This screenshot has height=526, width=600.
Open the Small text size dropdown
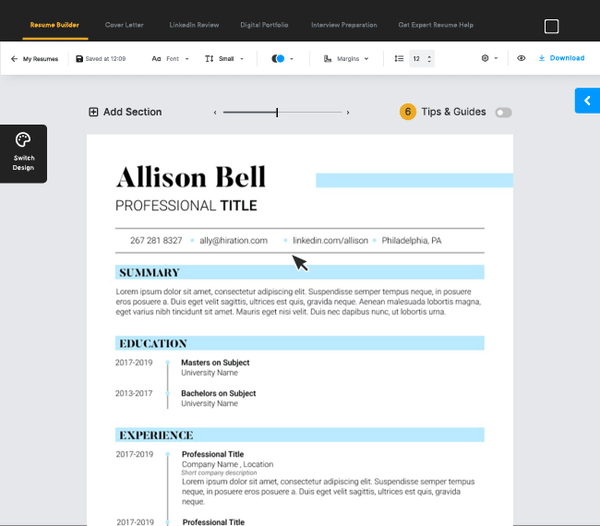click(x=224, y=59)
